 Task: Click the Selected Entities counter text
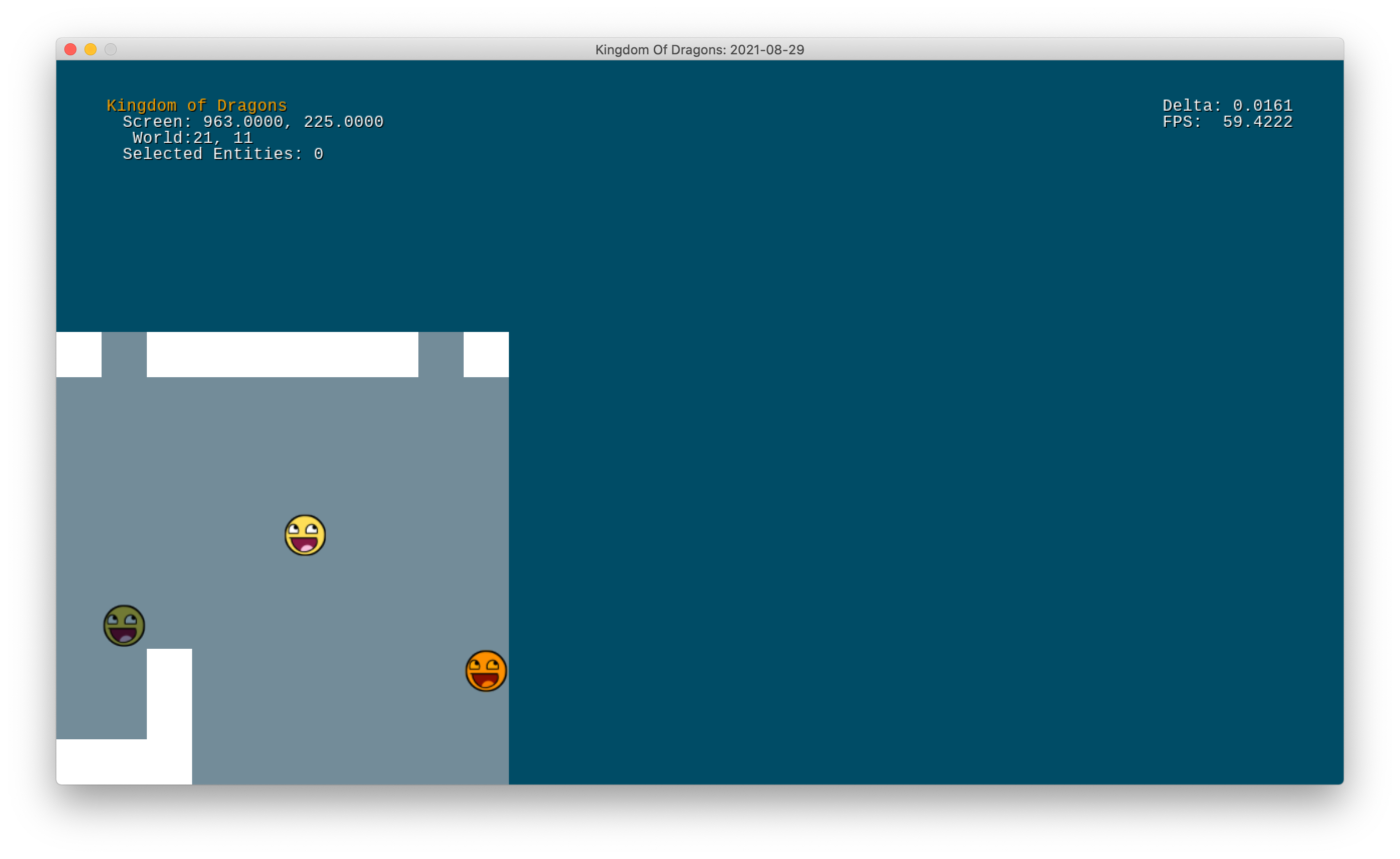point(223,154)
